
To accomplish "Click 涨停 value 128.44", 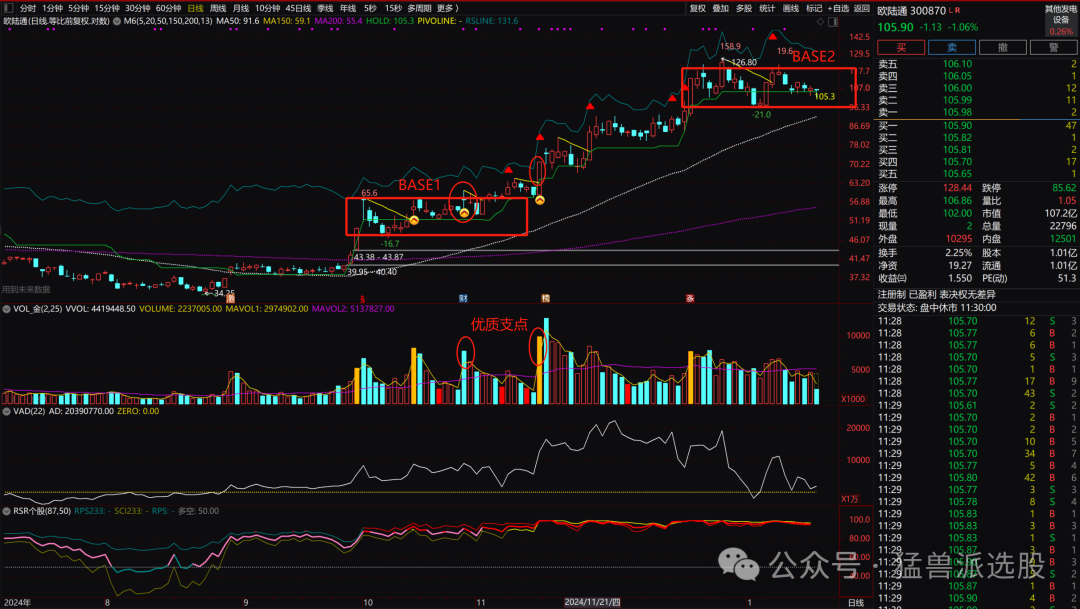I will point(957,188).
